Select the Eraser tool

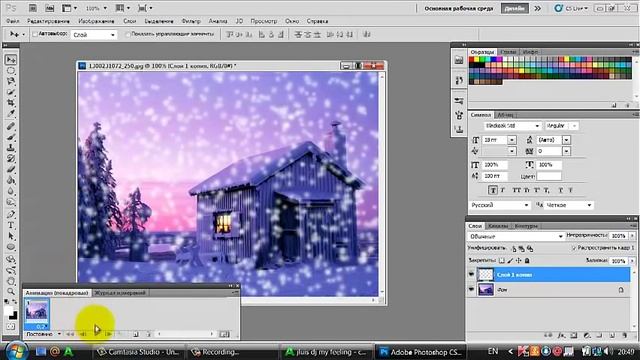click(11, 169)
